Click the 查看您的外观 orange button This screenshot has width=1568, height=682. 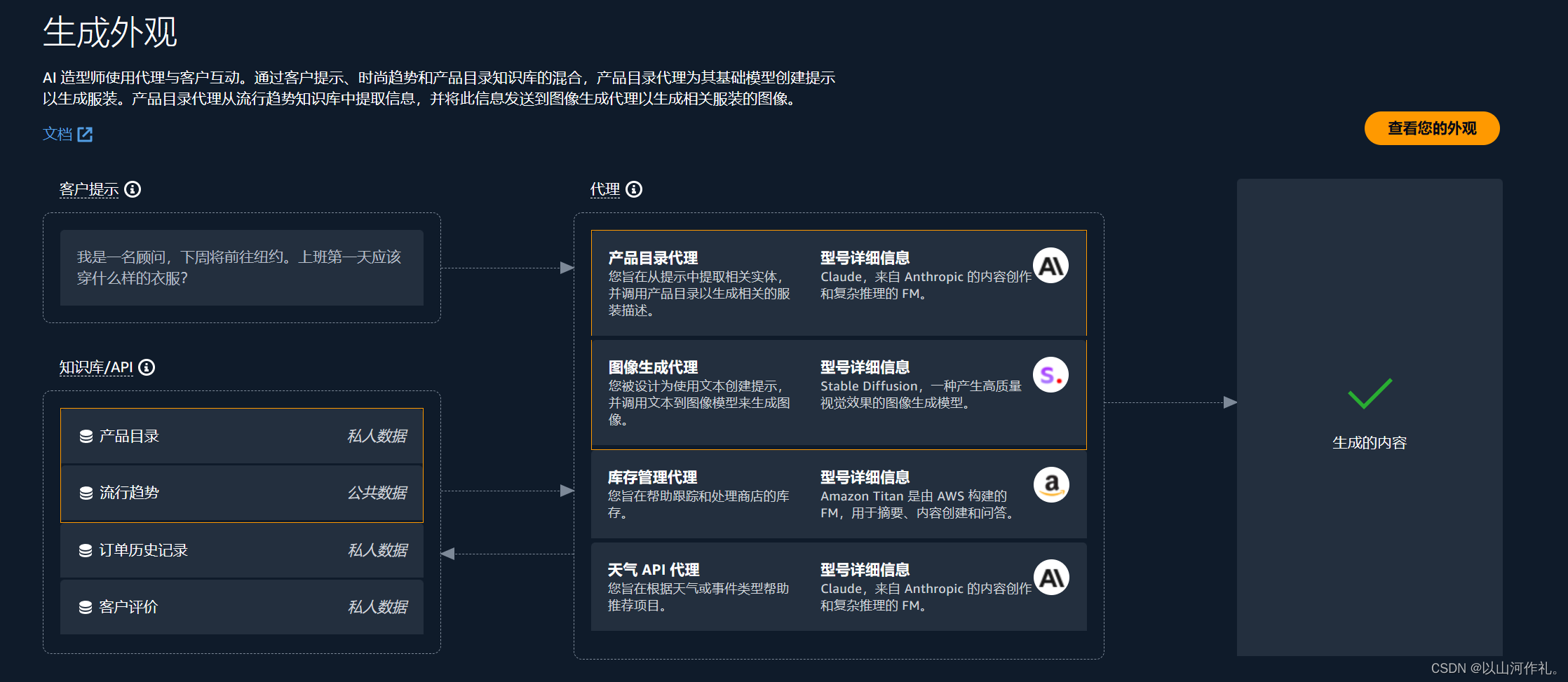[x=1431, y=128]
